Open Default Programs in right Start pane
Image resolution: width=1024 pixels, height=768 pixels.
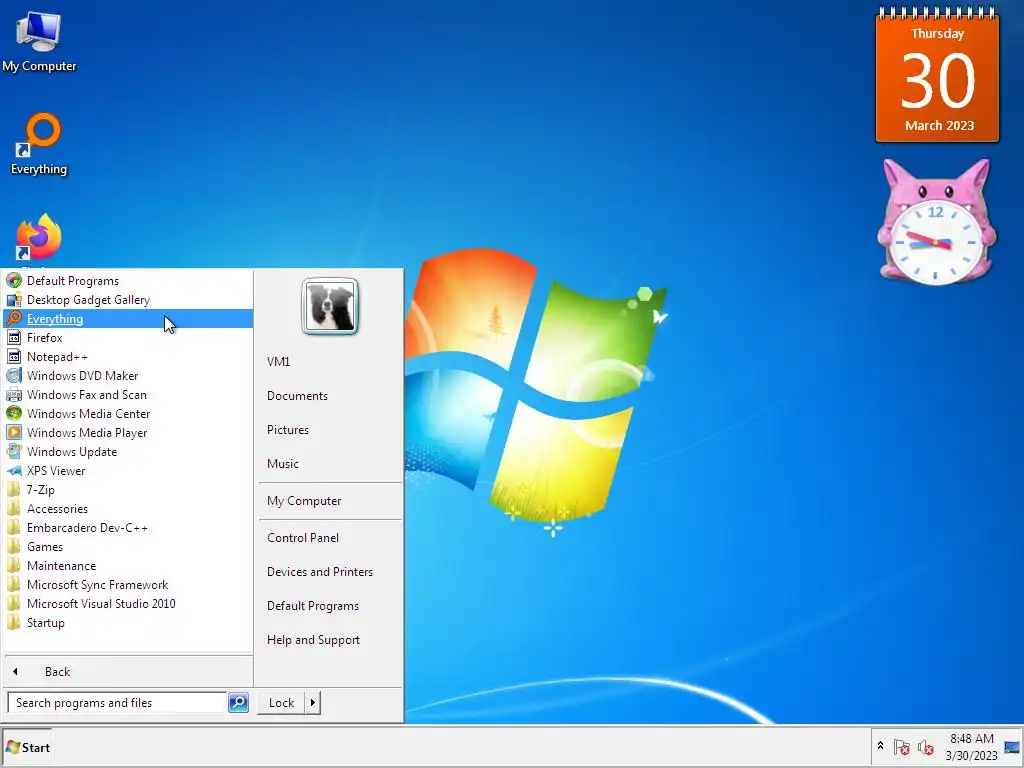pos(313,605)
